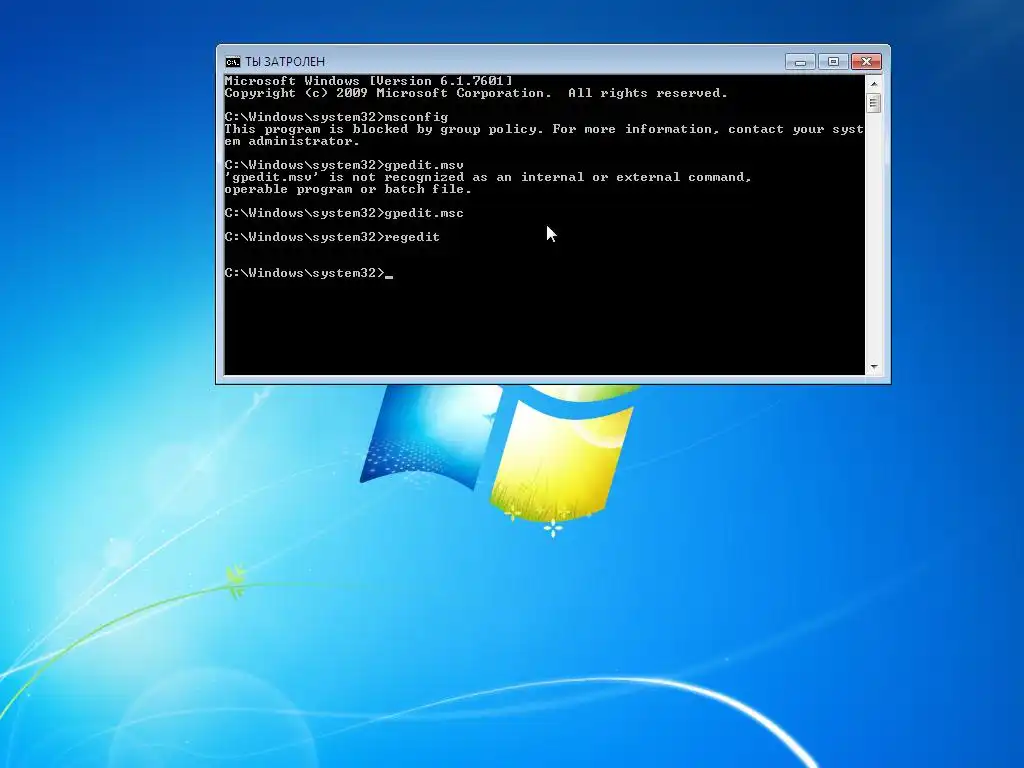Screen dimensions: 1024x768
Task: Click the console vertical scrollbar thumb
Action: click(874, 103)
